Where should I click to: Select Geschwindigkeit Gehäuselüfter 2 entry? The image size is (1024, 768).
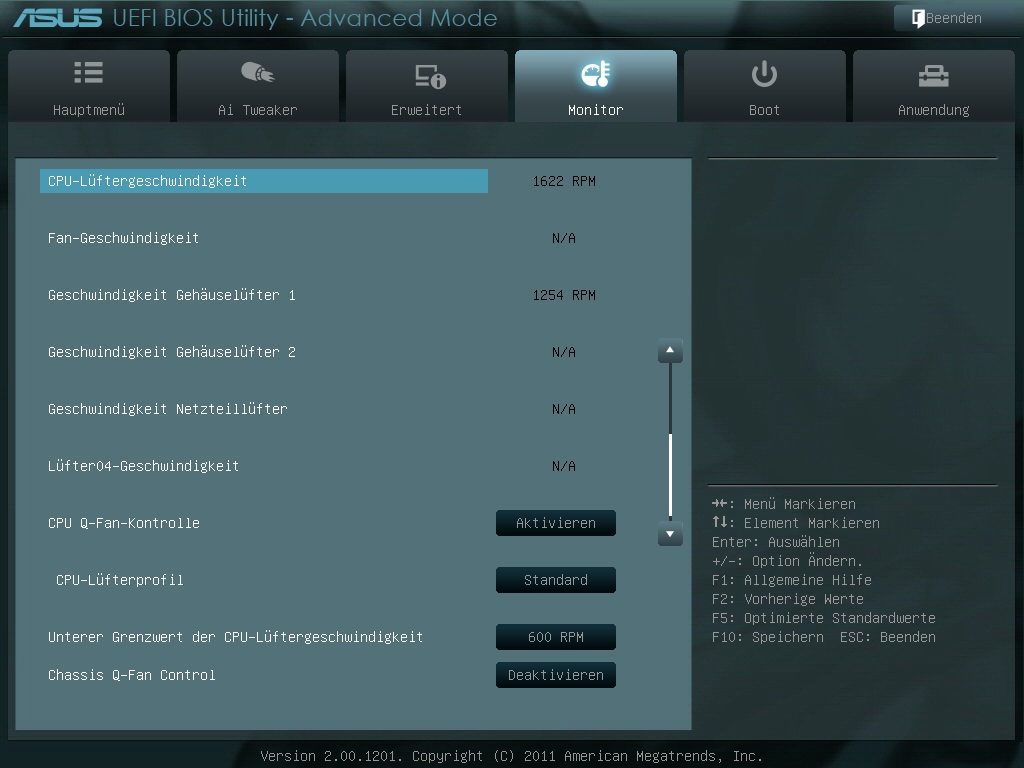(x=172, y=352)
